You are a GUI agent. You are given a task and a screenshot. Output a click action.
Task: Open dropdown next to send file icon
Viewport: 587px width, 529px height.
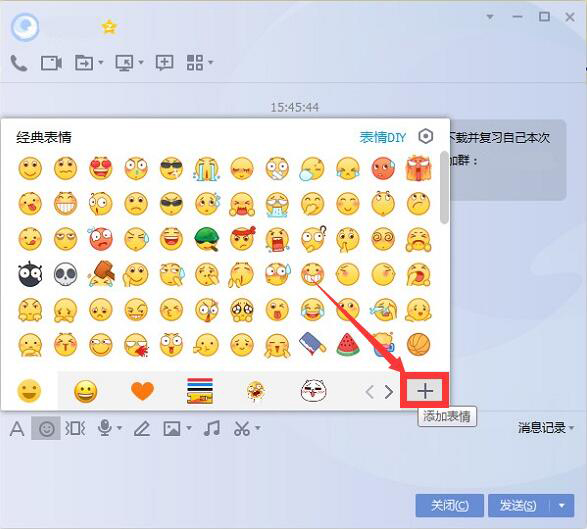point(101,62)
